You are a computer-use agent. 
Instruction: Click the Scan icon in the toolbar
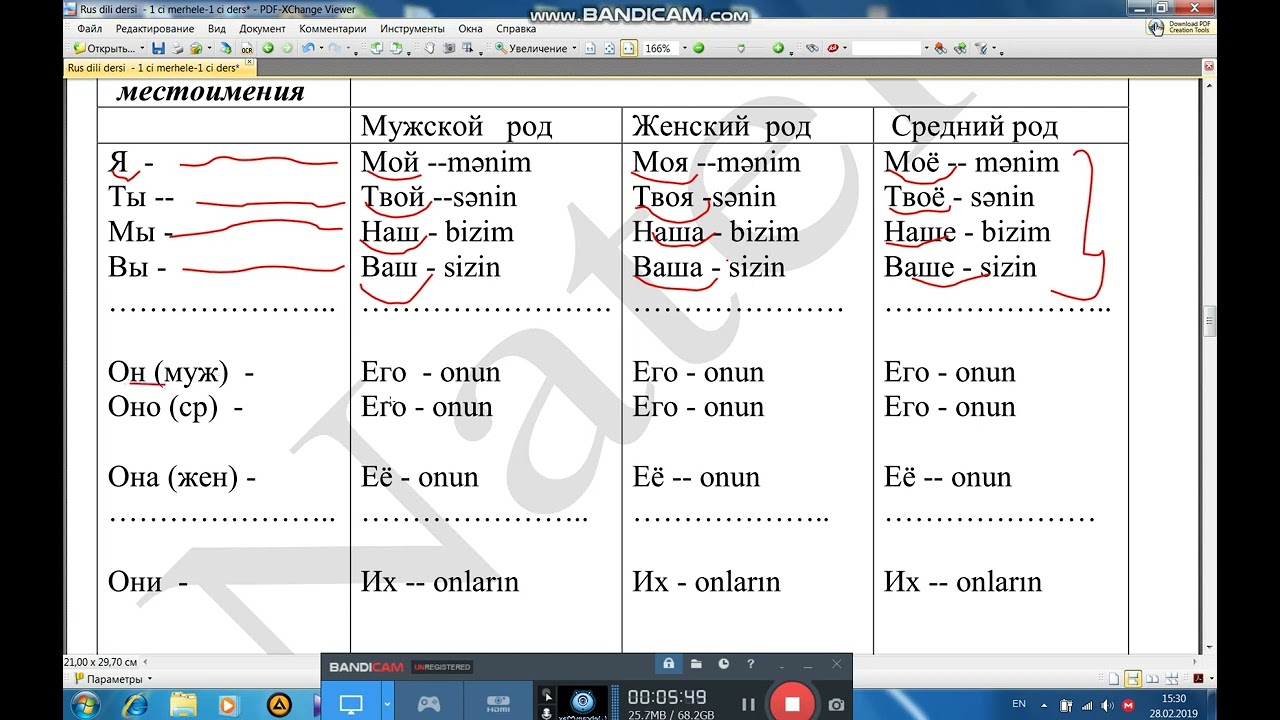point(224,48)
